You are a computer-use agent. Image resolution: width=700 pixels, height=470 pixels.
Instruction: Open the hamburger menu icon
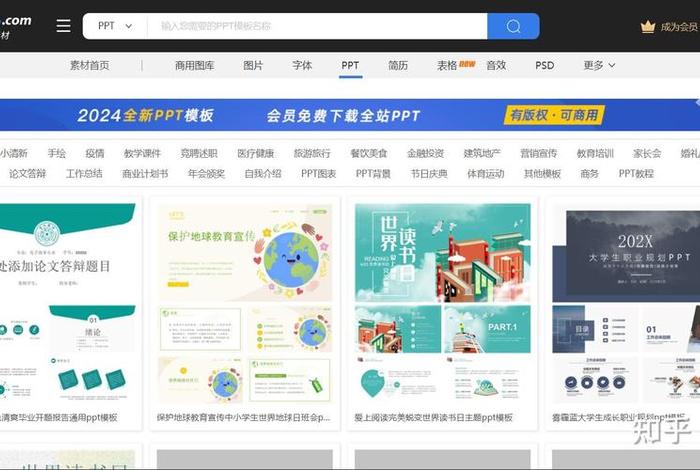[x=63, y=26]
